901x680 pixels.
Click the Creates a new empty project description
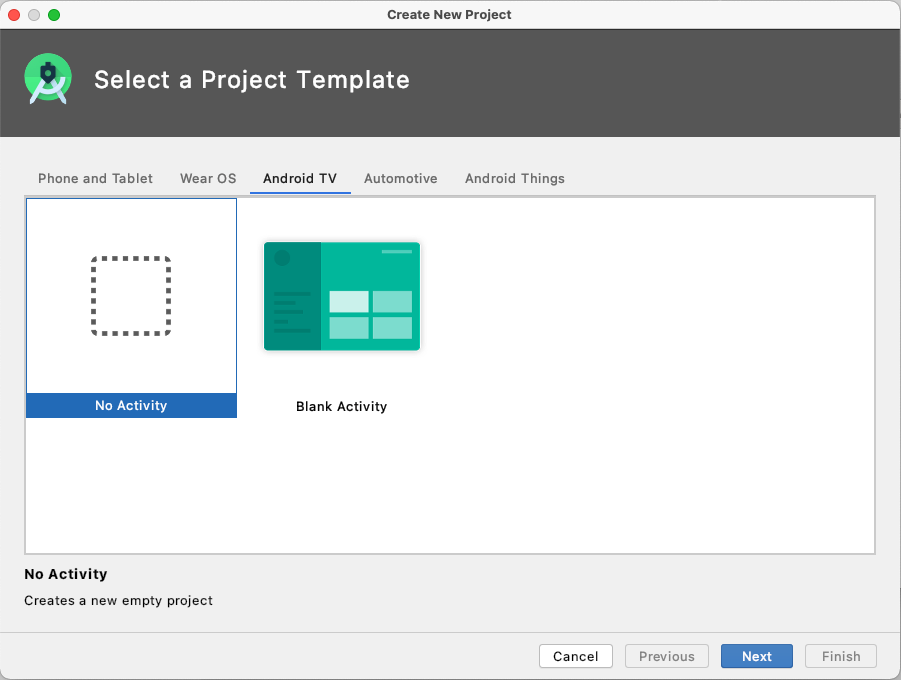(118, 600)
